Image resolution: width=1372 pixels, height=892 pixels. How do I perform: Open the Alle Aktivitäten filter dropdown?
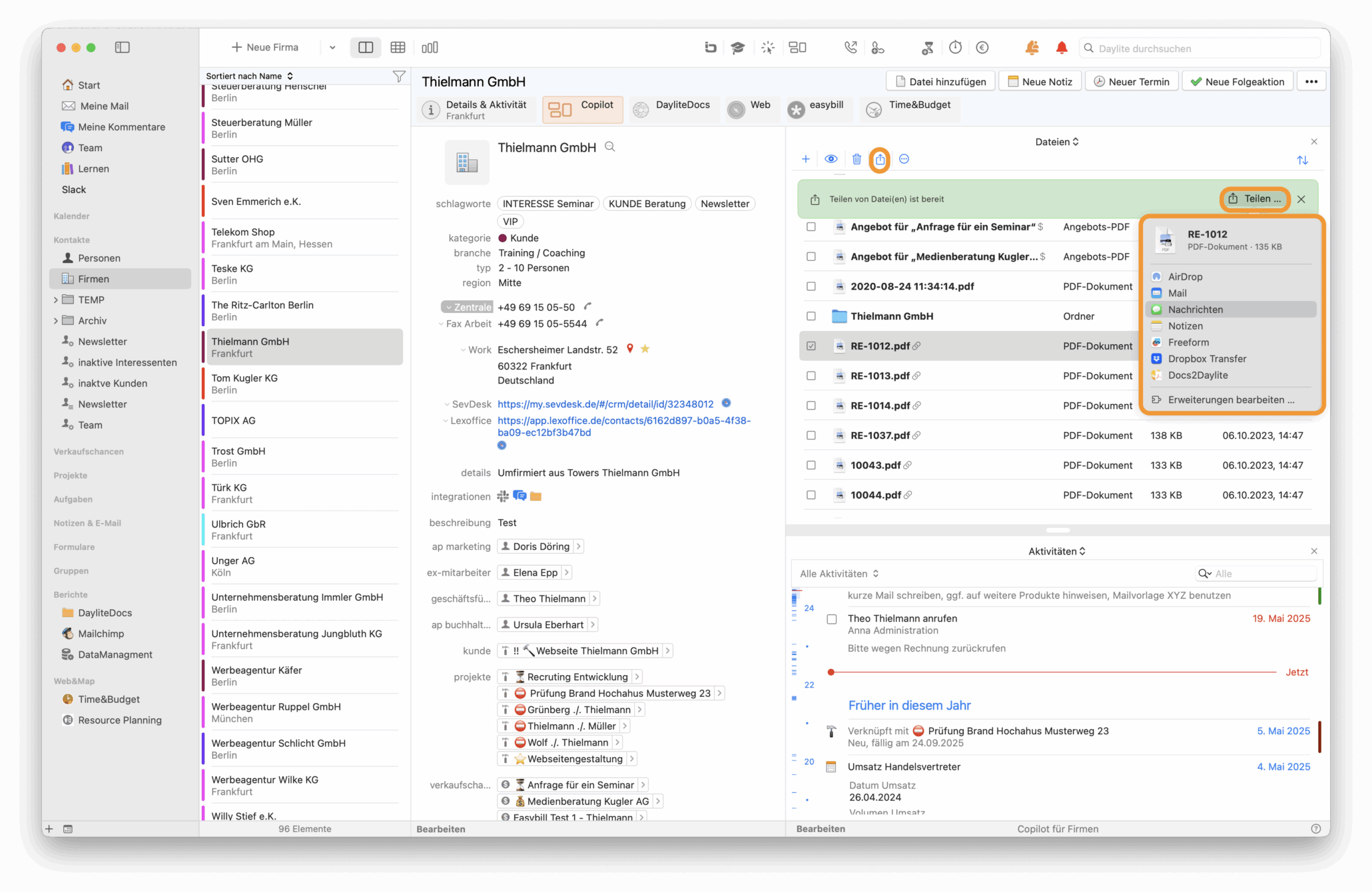[x=839, y=574]
